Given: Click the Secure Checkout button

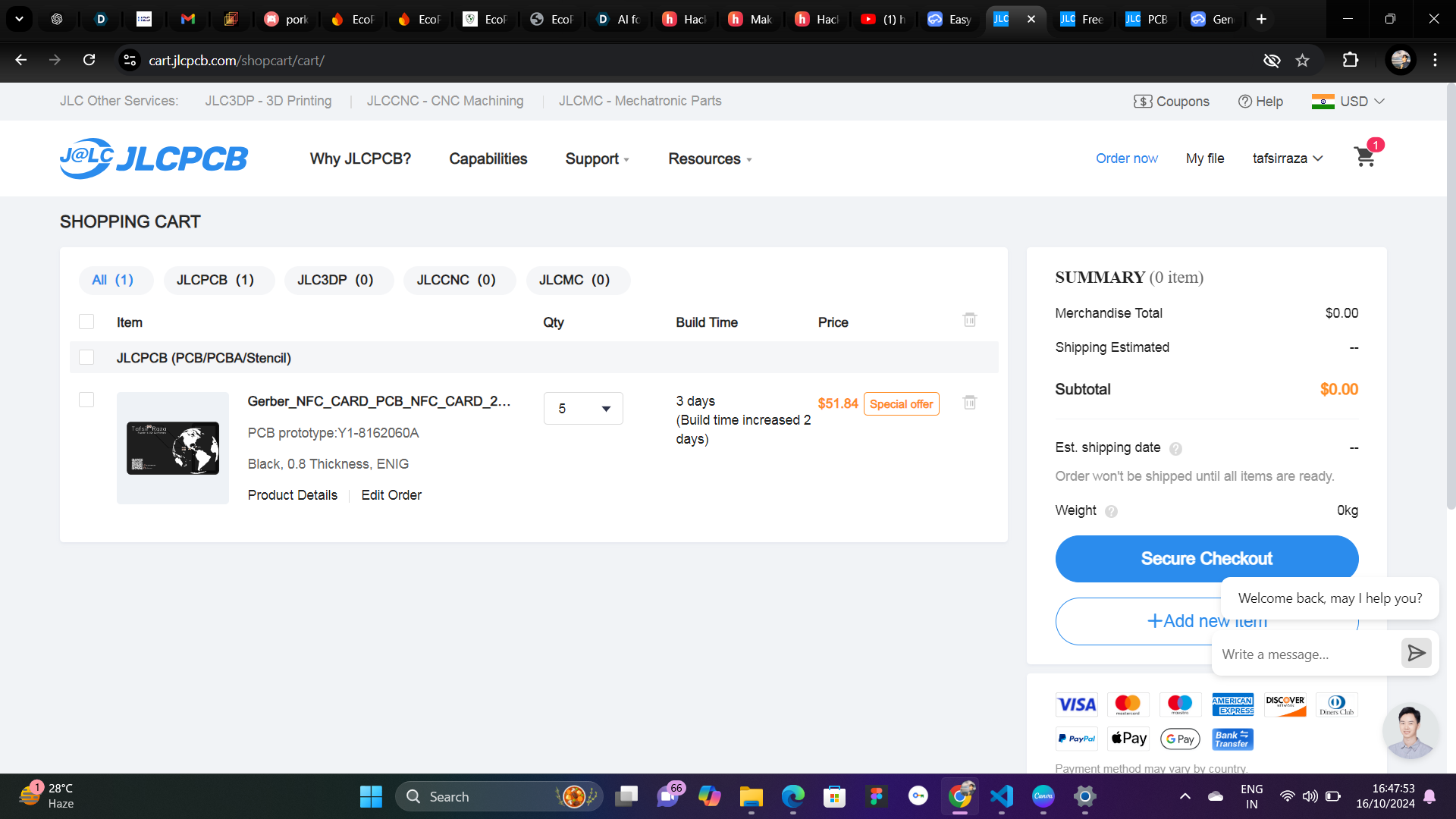Looking at the screenshot, I should click(1206, 558).
